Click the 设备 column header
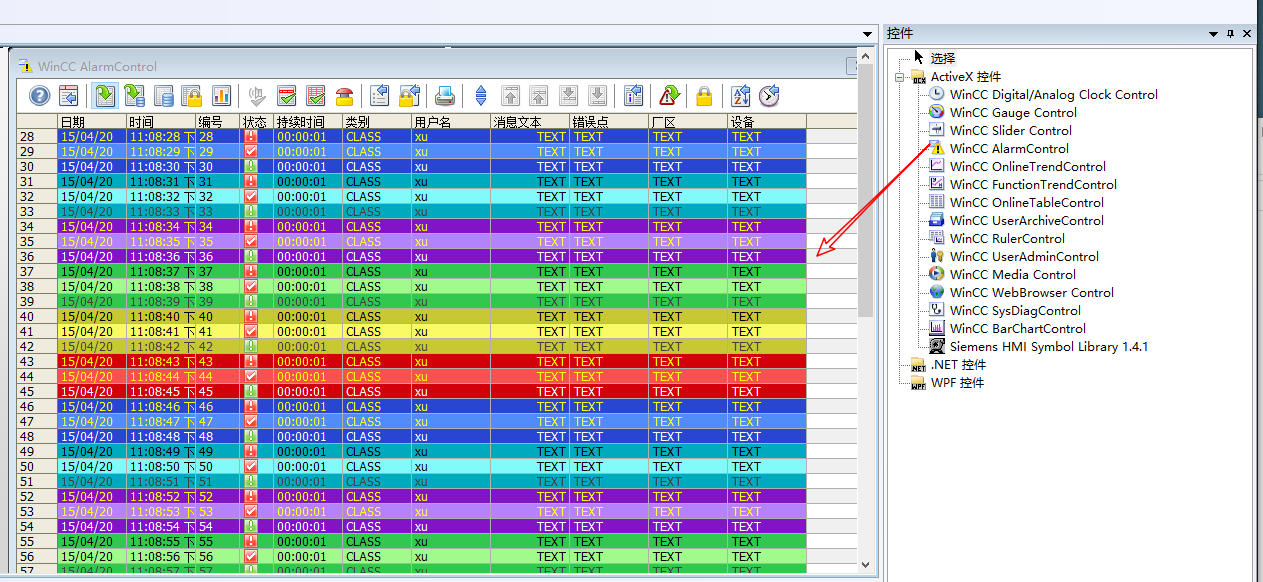 [x=767, y=121]
